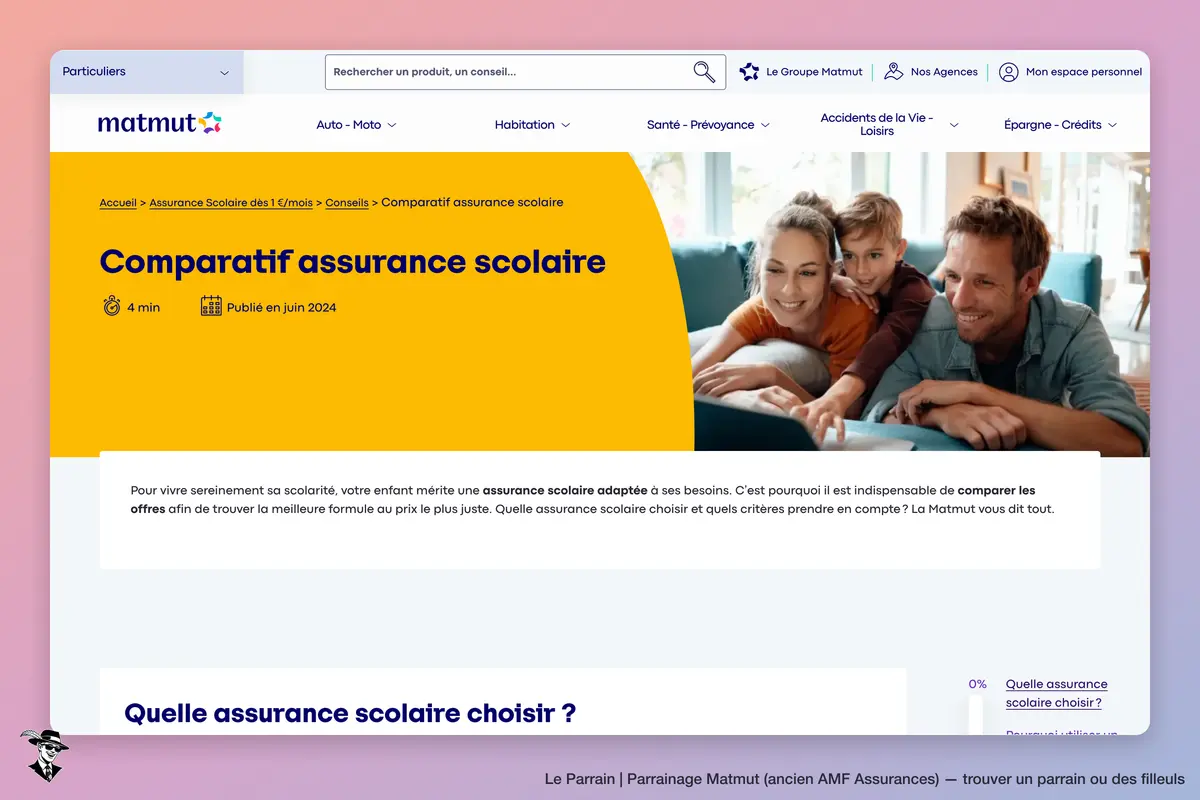Click the Publié en juin 2024 text
Image resolution: width=1200 pixels, height=800 pixels.
click(282, 307)
